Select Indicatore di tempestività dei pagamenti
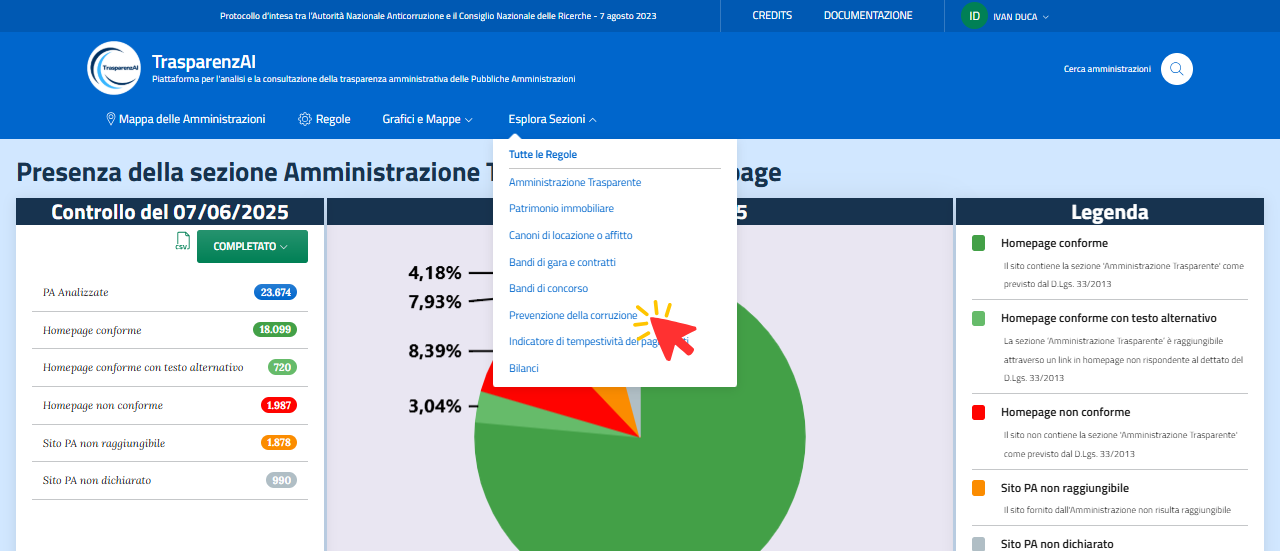 pyautogui.click(x=598, y=342)
